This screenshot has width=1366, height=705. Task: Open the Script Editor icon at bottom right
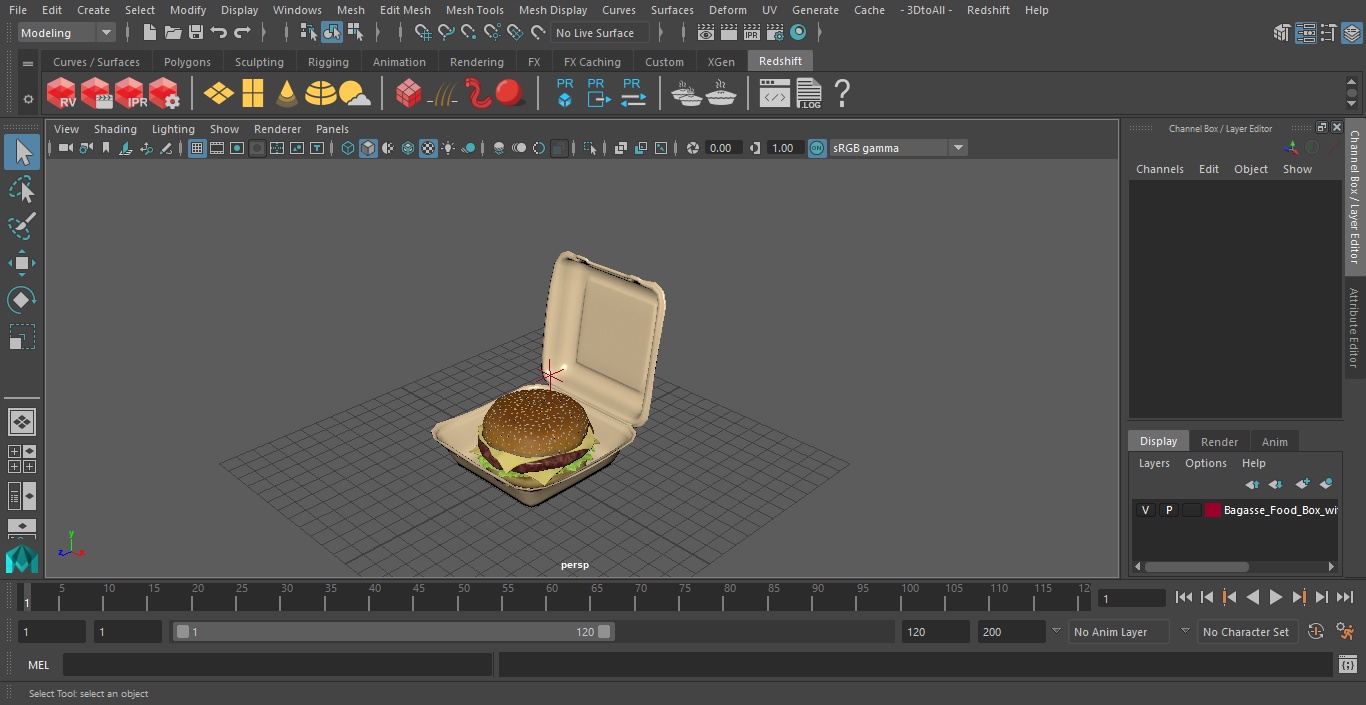[x=1347, y=665]
